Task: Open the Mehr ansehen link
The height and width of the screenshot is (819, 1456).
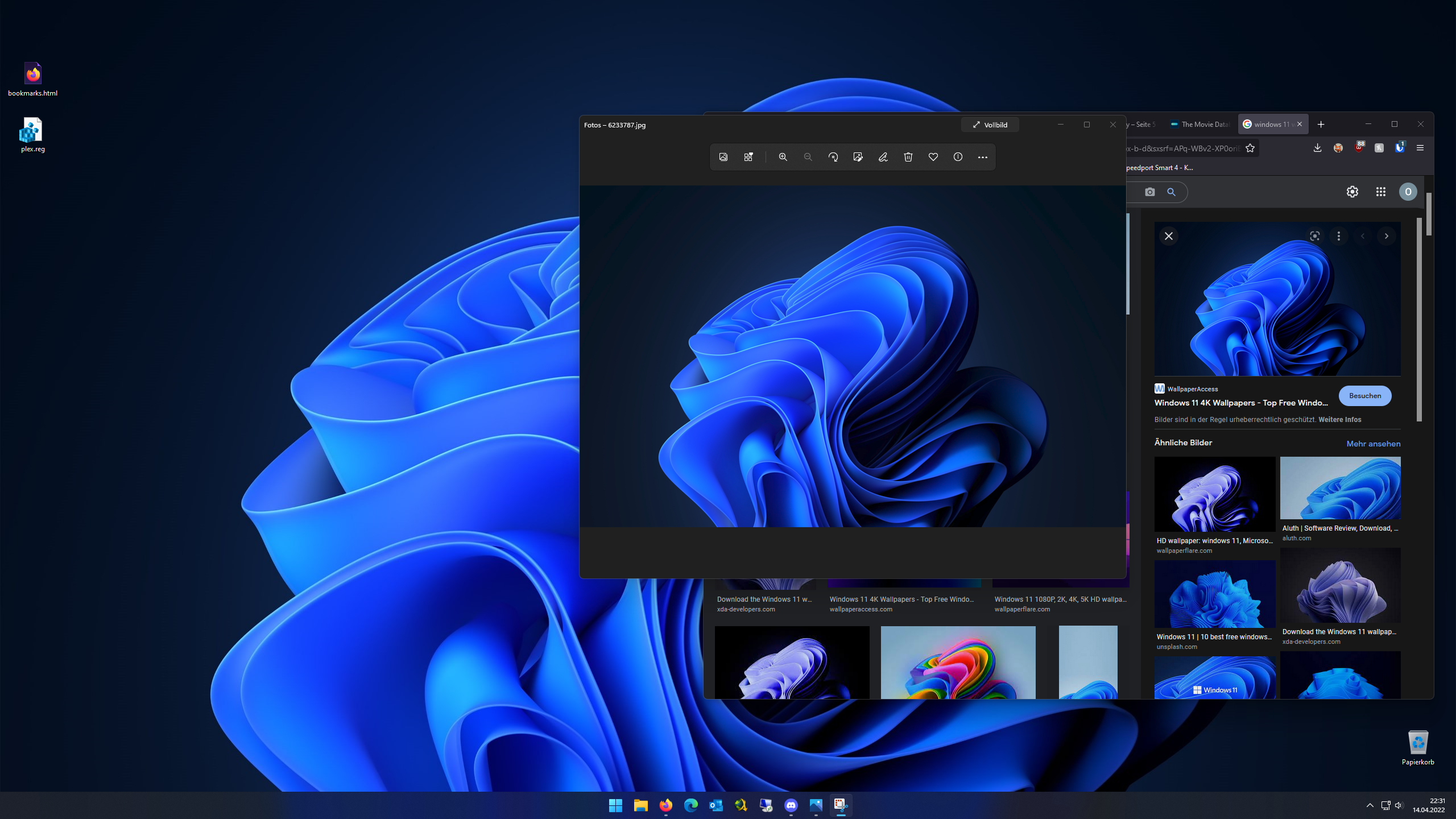Action: coord(1373,444)
